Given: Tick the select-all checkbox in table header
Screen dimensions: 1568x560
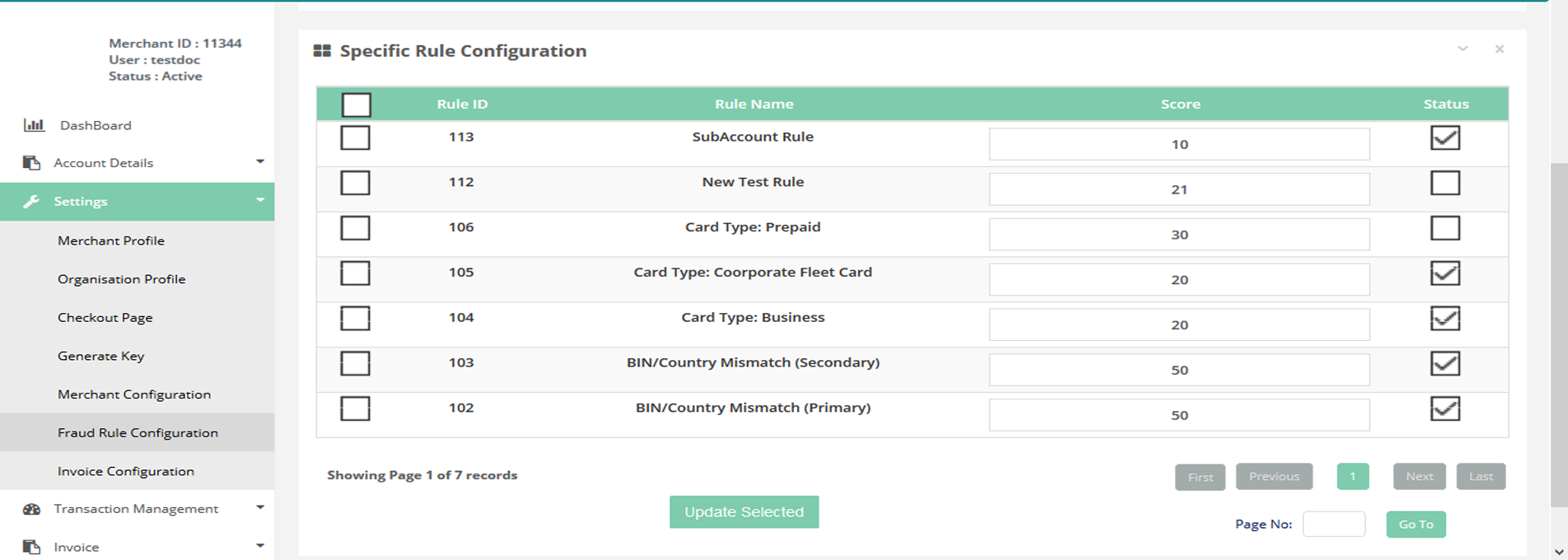Looking at the screenshot, I should (x=357, y=105).
